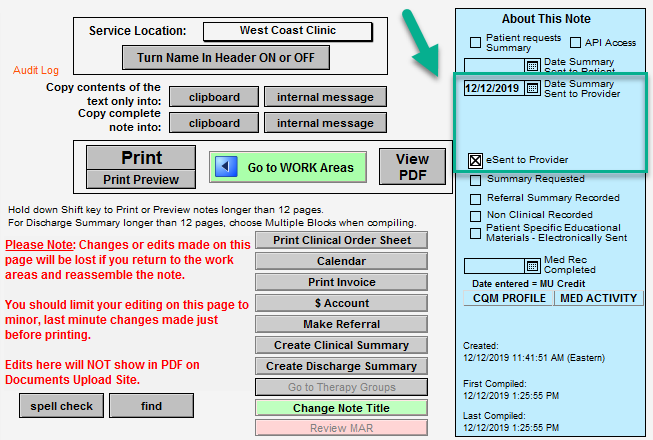Open the CQM PROFILE tab
This screenshot has height=440, width=653.
click(x=510, y=298)
